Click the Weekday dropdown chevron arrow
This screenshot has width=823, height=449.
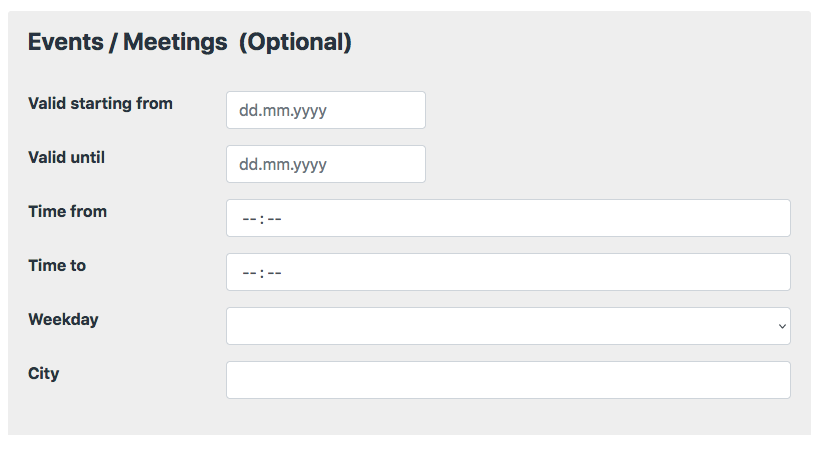pyautogui.click(x=781, y=326)
